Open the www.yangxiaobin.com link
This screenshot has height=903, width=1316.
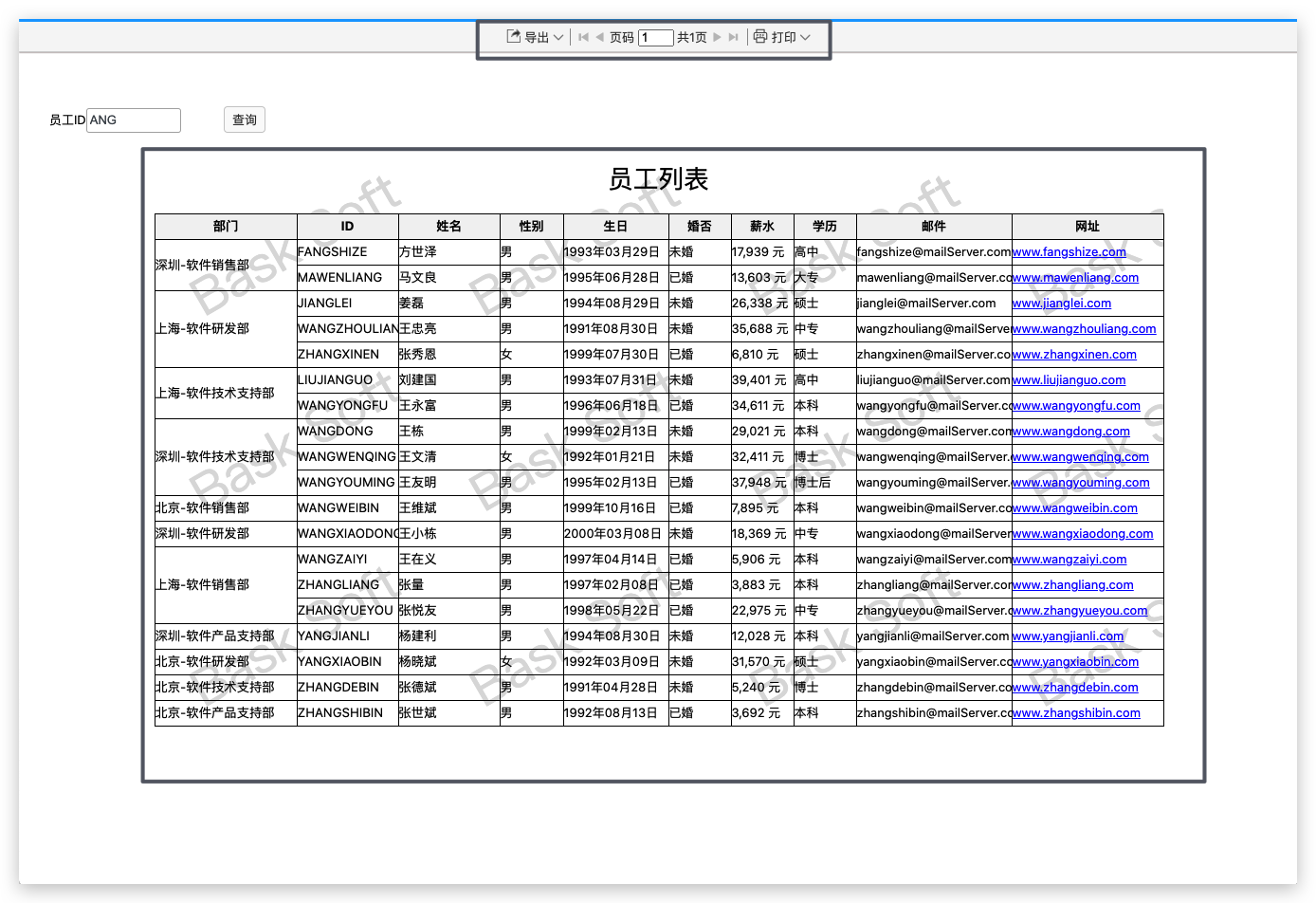[1075, 662]
